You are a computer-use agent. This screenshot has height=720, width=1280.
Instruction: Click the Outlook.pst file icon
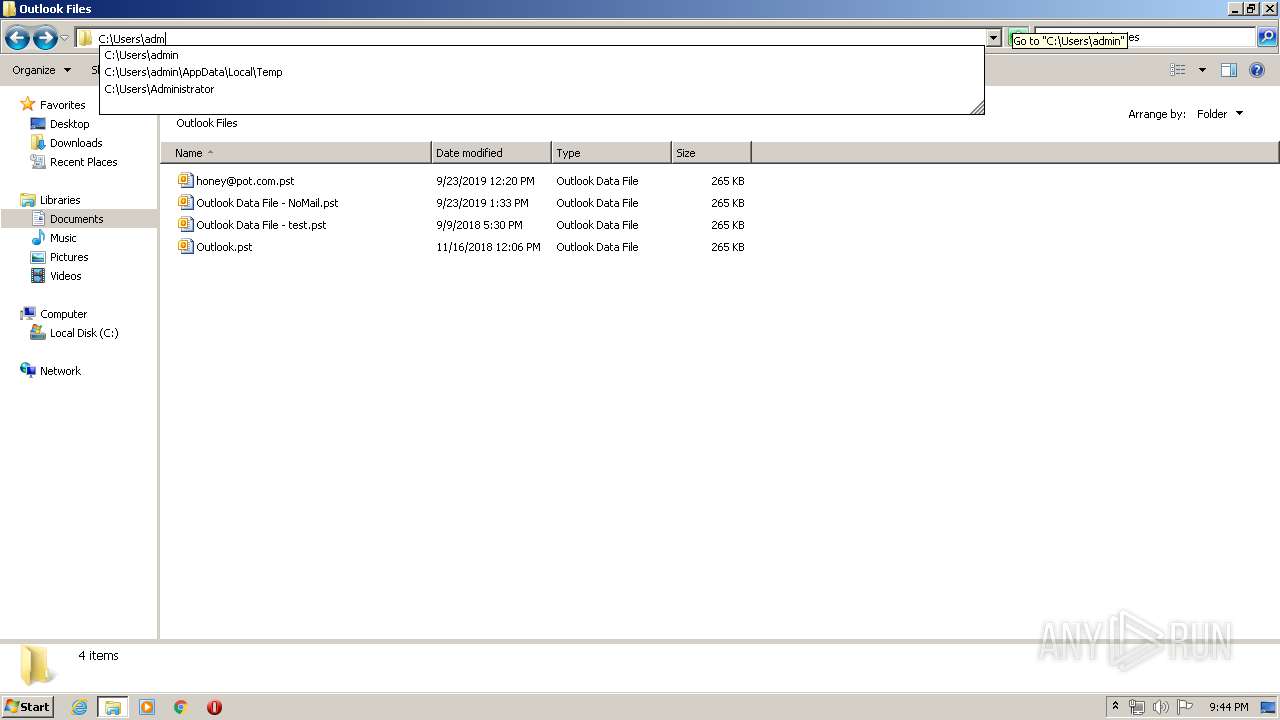pyautogui.click(x=185, y=246)
